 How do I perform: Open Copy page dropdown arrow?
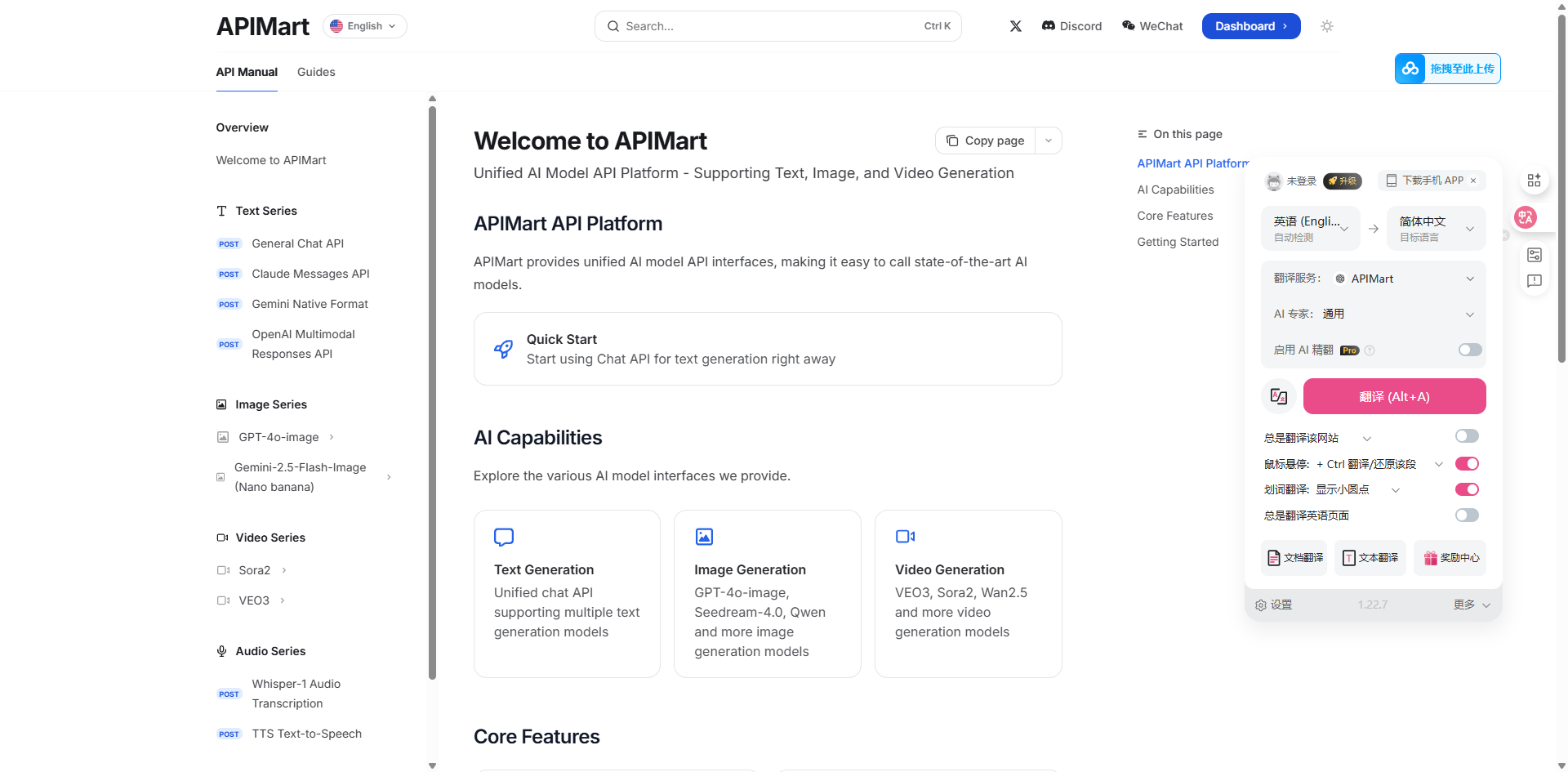click(x=1049, y=141)
